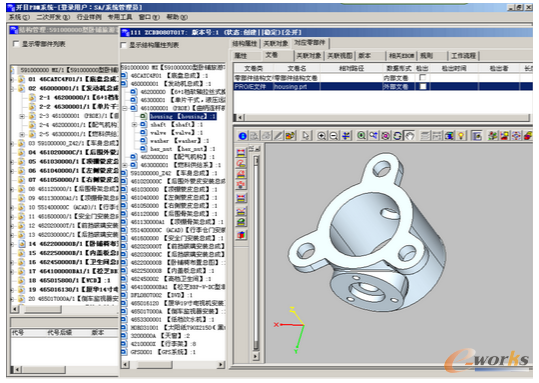The height and width of the screenshot is (383, 539).
Task: Click the blue info icon in viewer toolbar
Action: point(243,136)
